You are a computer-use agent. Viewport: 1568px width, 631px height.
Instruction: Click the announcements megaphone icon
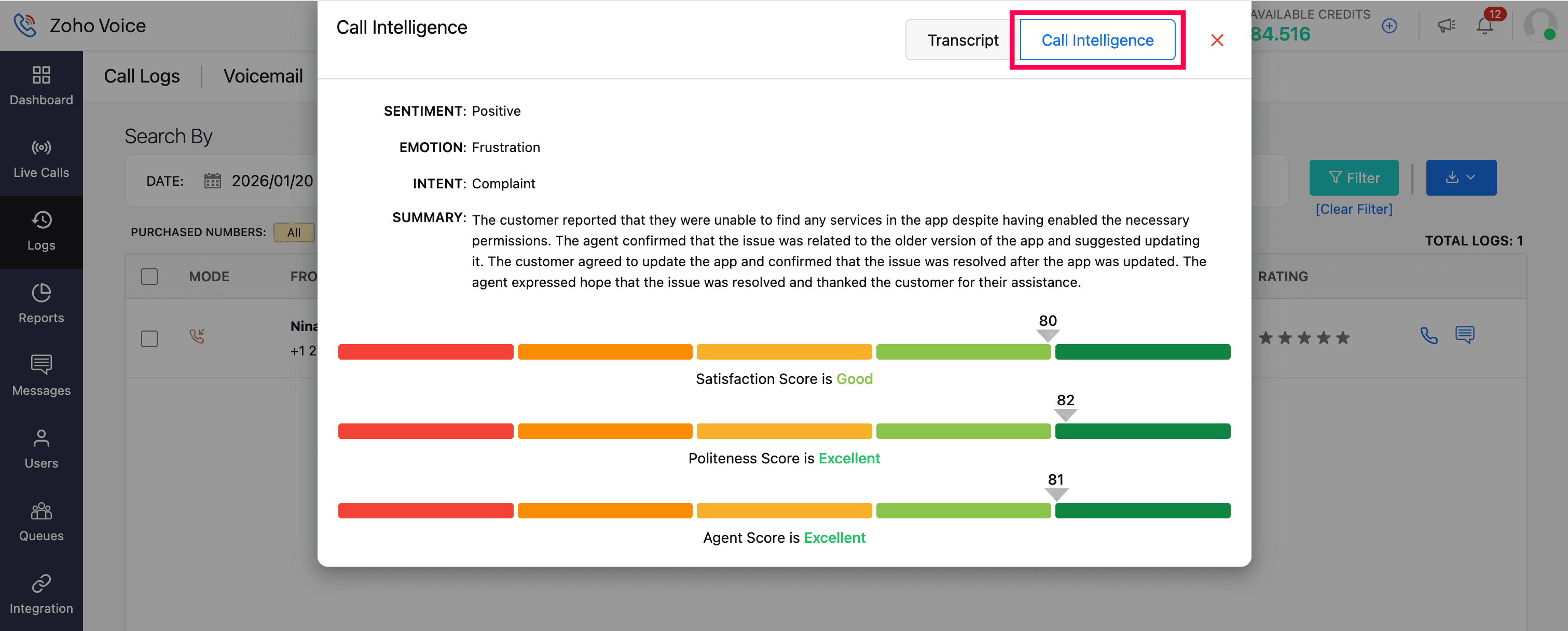1446,26
